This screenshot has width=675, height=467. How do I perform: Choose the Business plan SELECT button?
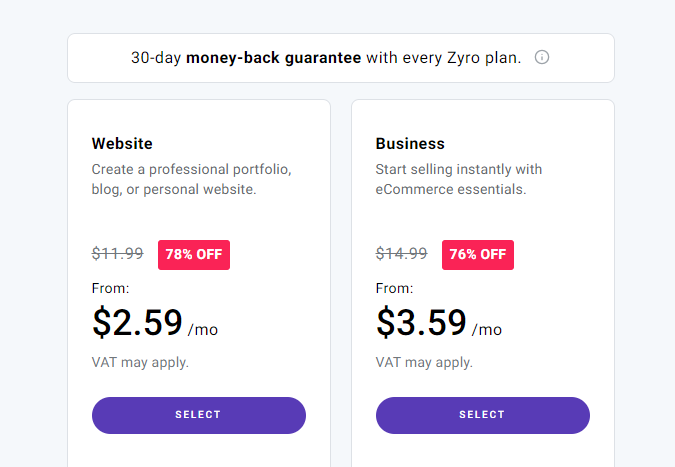pyautogui.click(x=482, y=415)
